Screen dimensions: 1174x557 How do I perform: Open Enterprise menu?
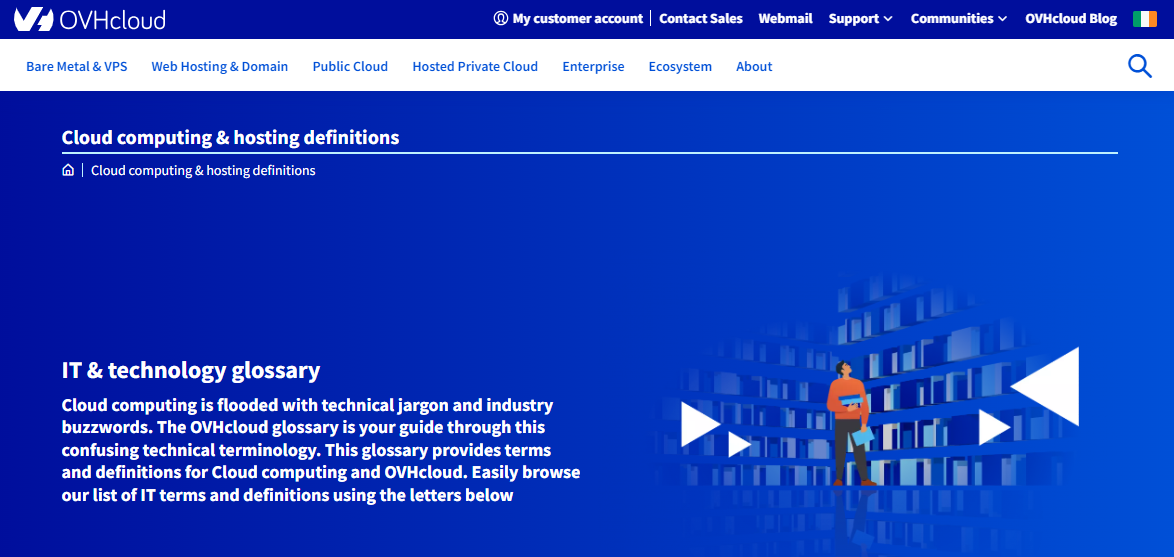pyautogui.click(x=593, y=66)
